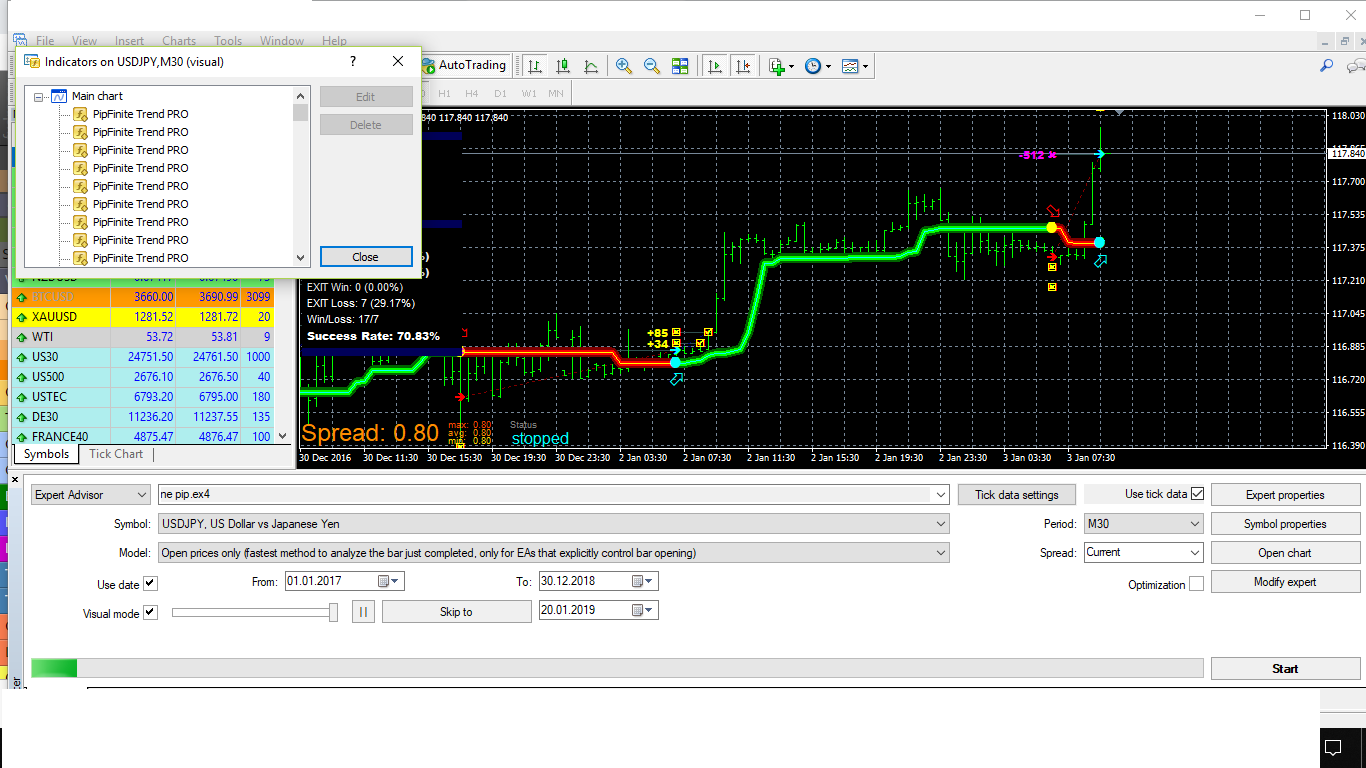Click the dialog help question mark

pyautogui.click(x=353, y=61)
